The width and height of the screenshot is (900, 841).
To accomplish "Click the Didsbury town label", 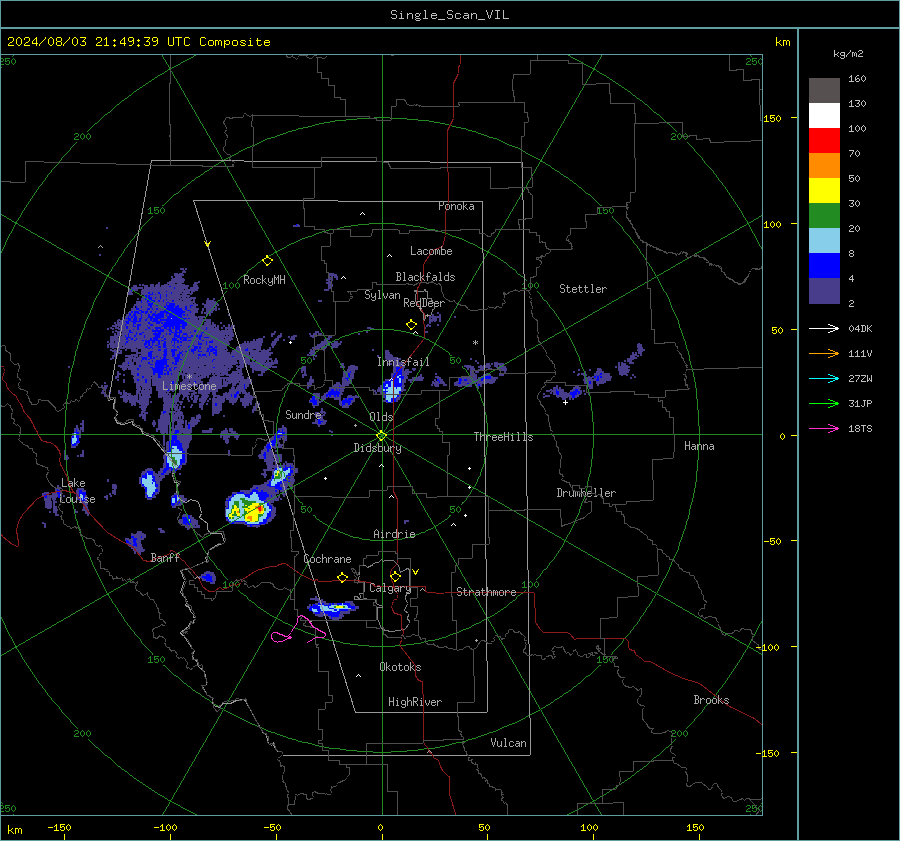I will (377, 448).
